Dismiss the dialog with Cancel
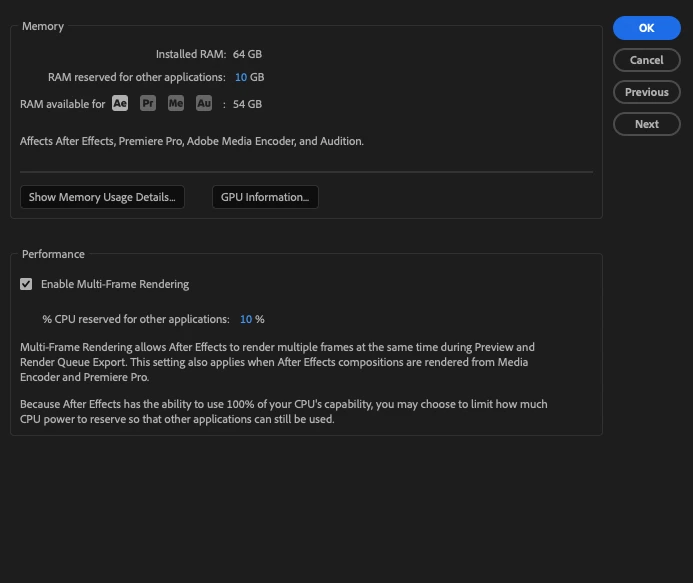This screenshot has height=583, width=693. pyautogui.click(x=647, y=60)
